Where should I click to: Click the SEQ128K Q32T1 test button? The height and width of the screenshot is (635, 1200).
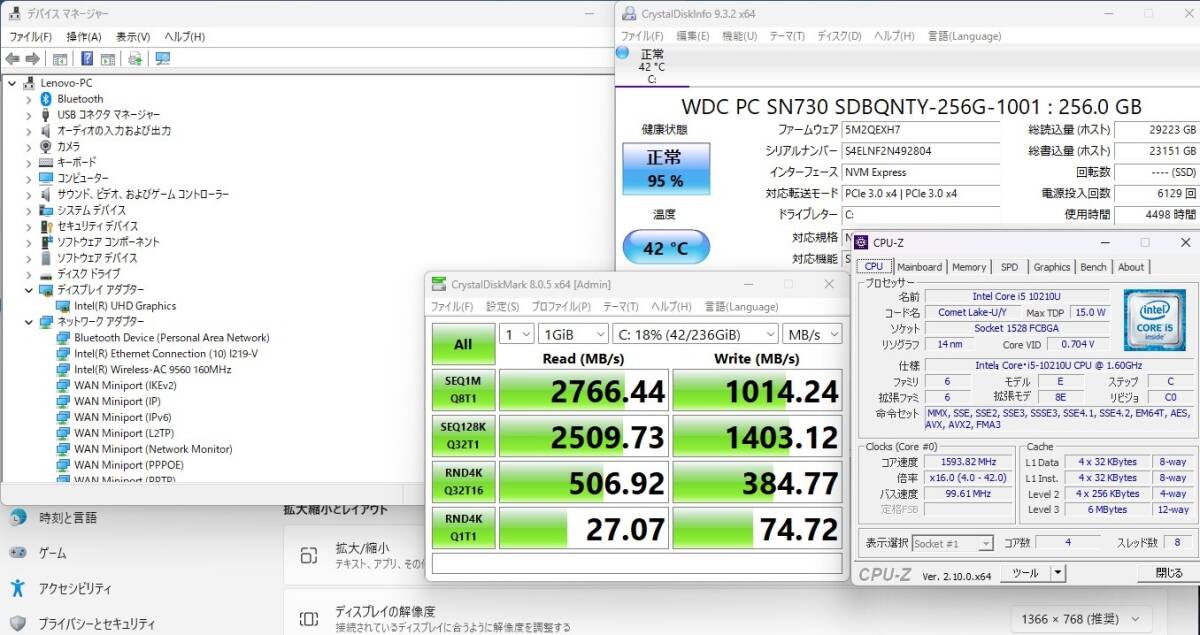[x=463, y=436]
